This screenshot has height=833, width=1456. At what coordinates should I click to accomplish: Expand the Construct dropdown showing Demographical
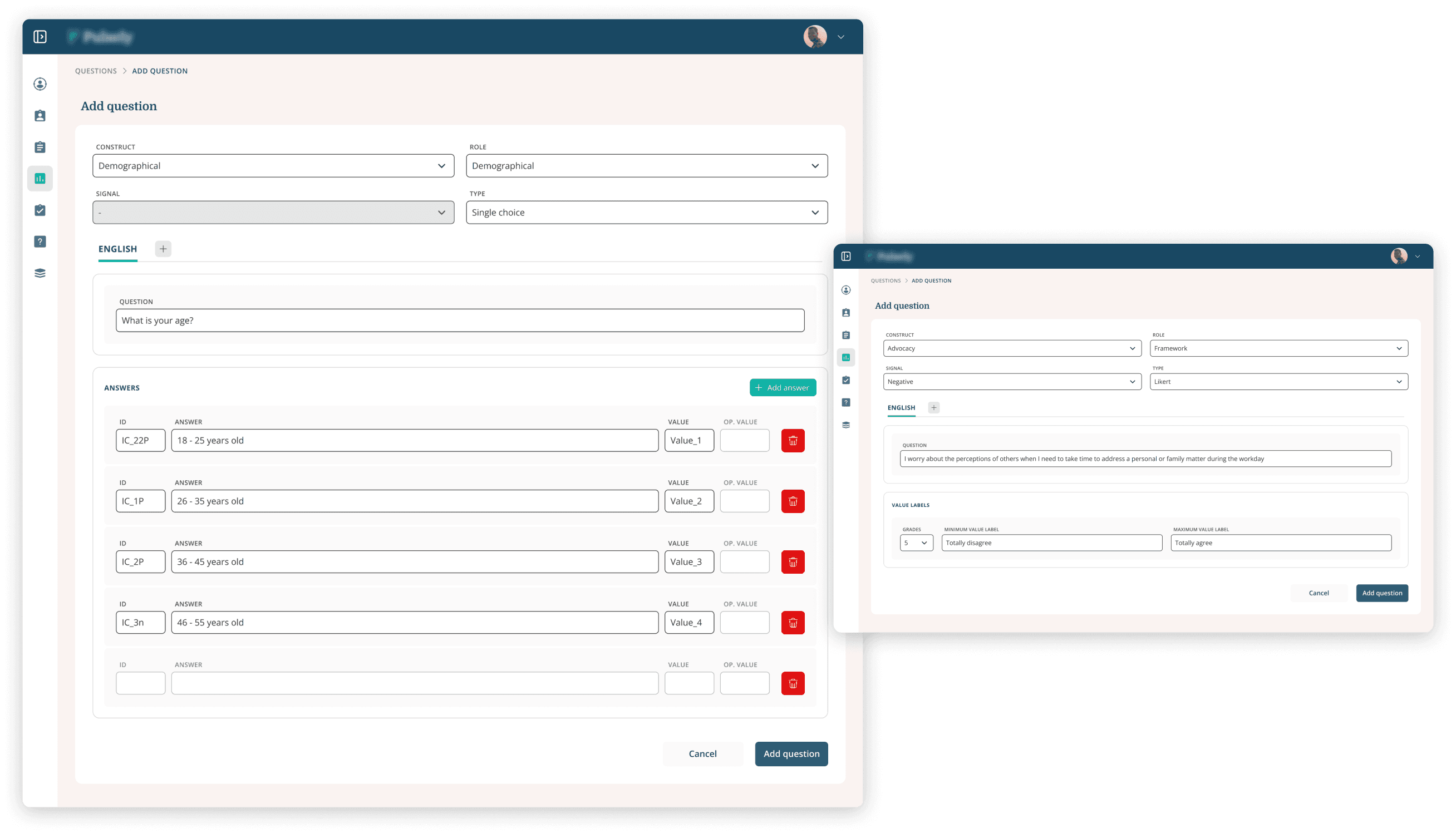pyautogui.click(x=273, y=166)
